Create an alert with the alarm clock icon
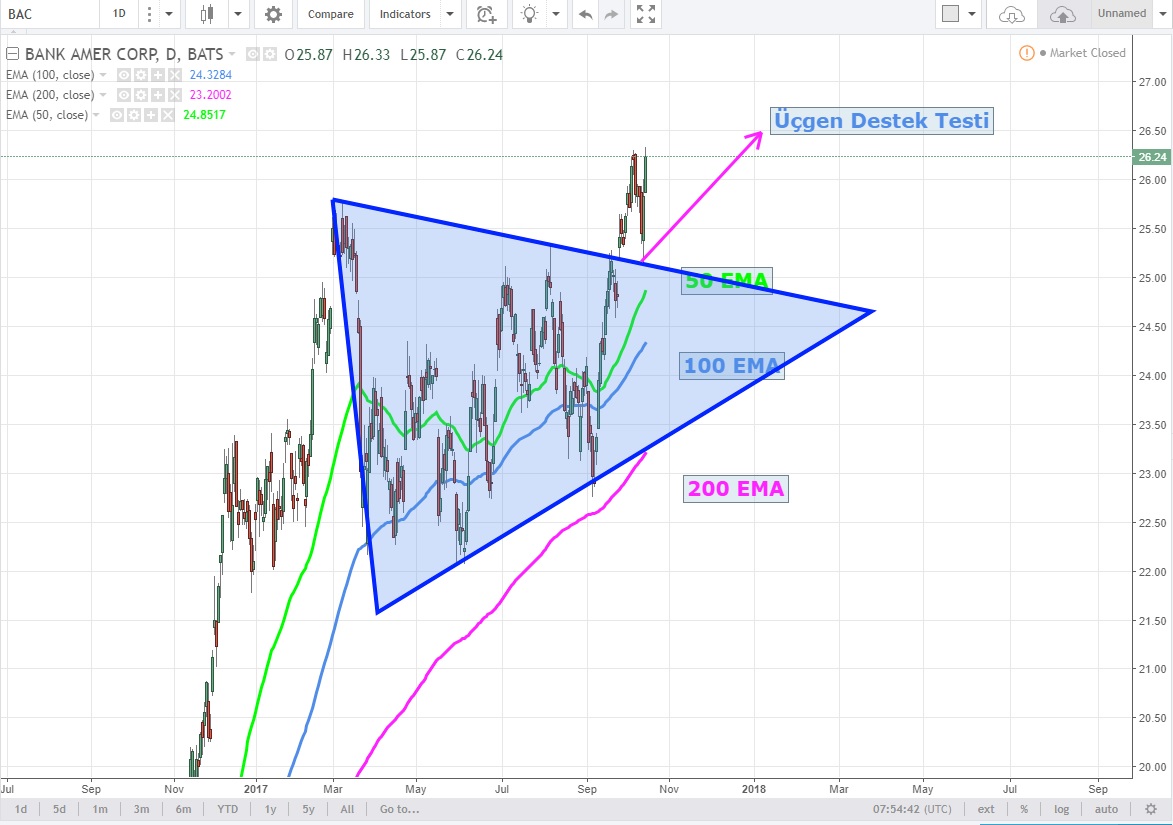The image size is (1173, 825). tap(486, 14)
